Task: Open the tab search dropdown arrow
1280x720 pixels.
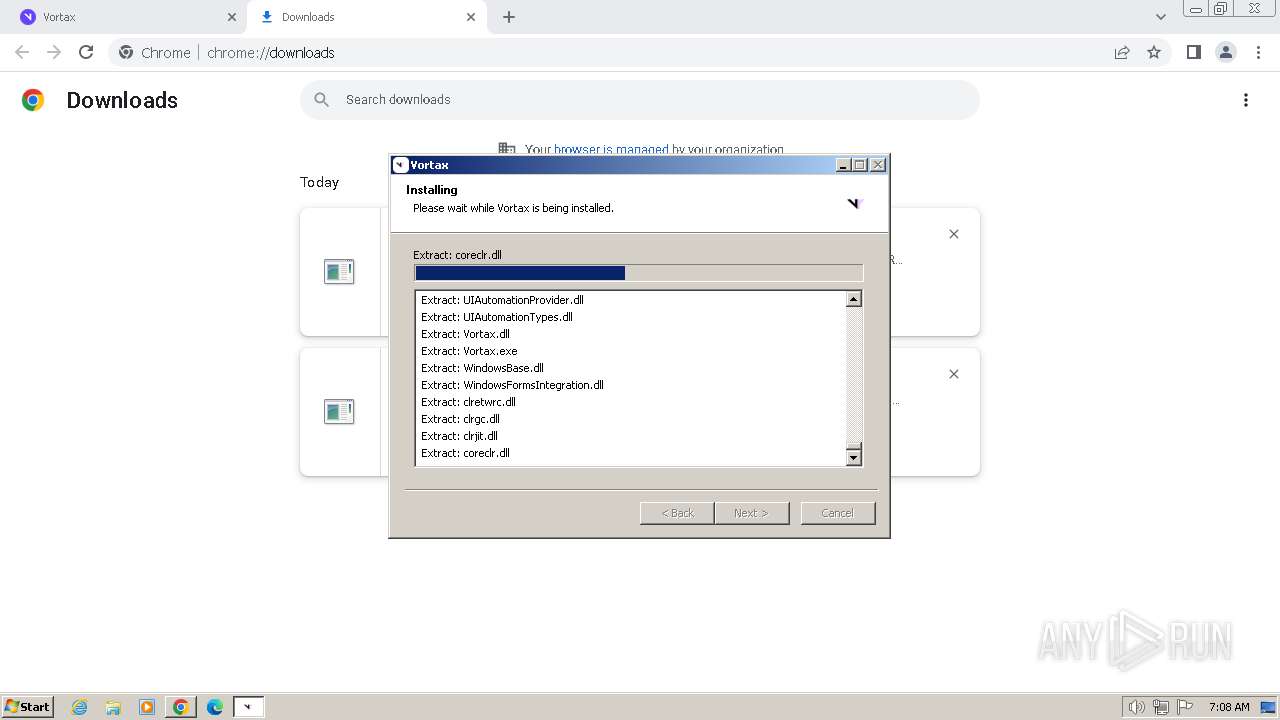Action: click(x=1161, y=17)
